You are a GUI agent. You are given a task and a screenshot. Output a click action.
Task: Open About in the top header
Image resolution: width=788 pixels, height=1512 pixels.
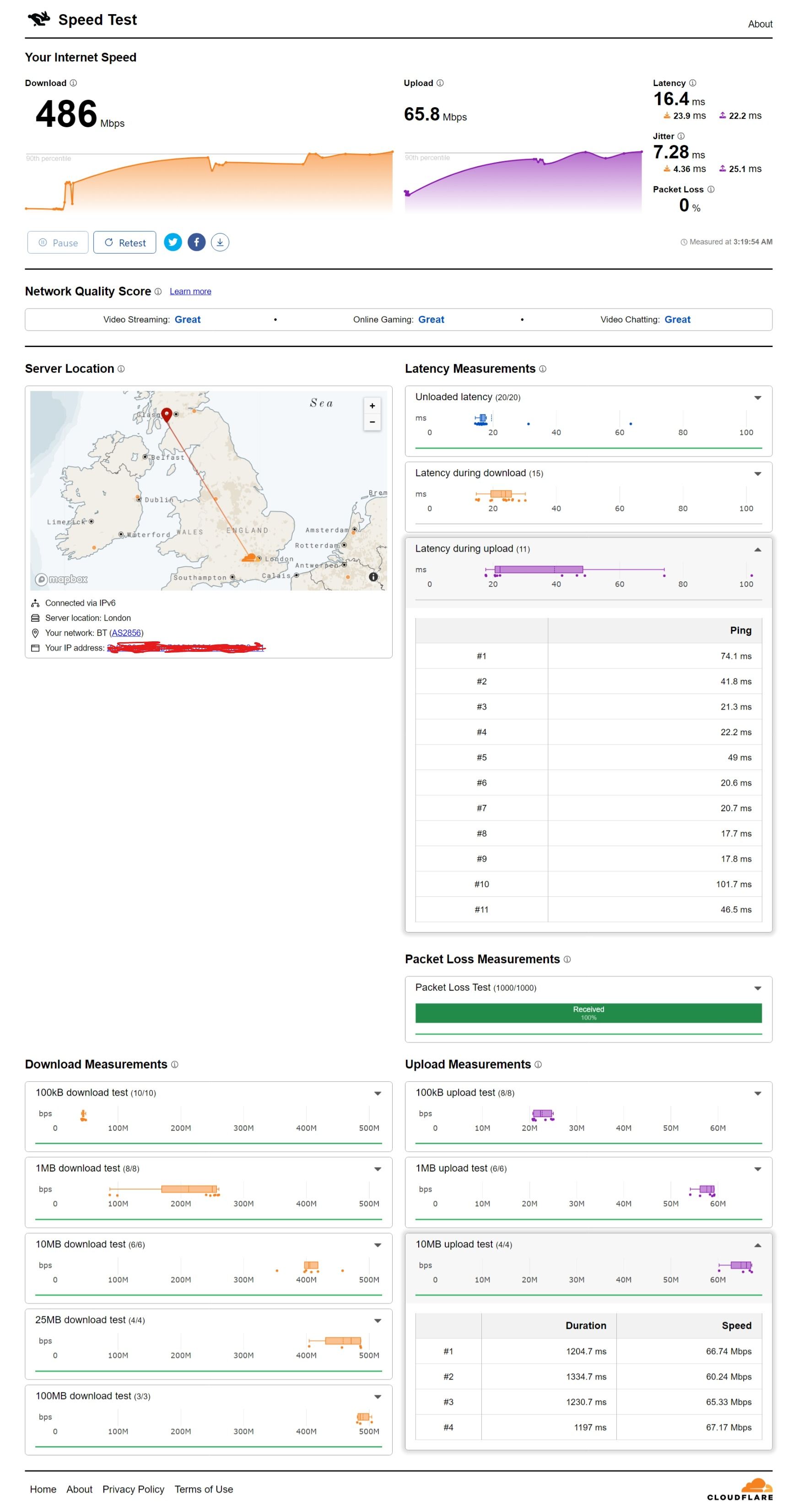760,24
